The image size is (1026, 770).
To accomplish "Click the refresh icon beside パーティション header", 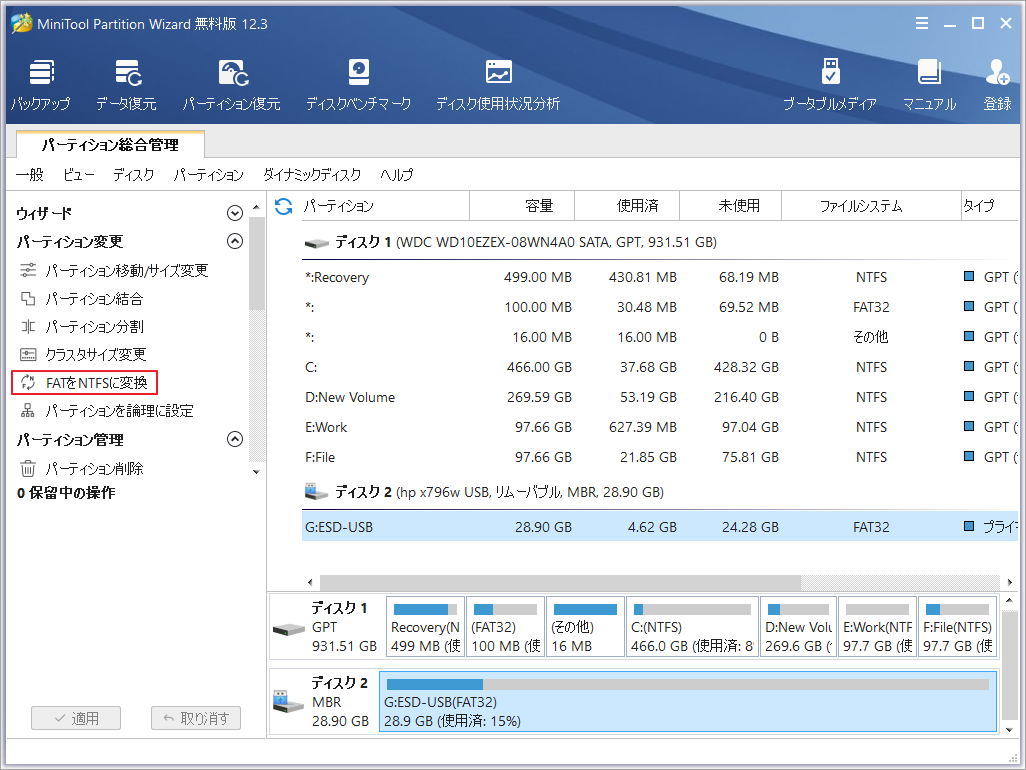I will (x=283, y=206).
